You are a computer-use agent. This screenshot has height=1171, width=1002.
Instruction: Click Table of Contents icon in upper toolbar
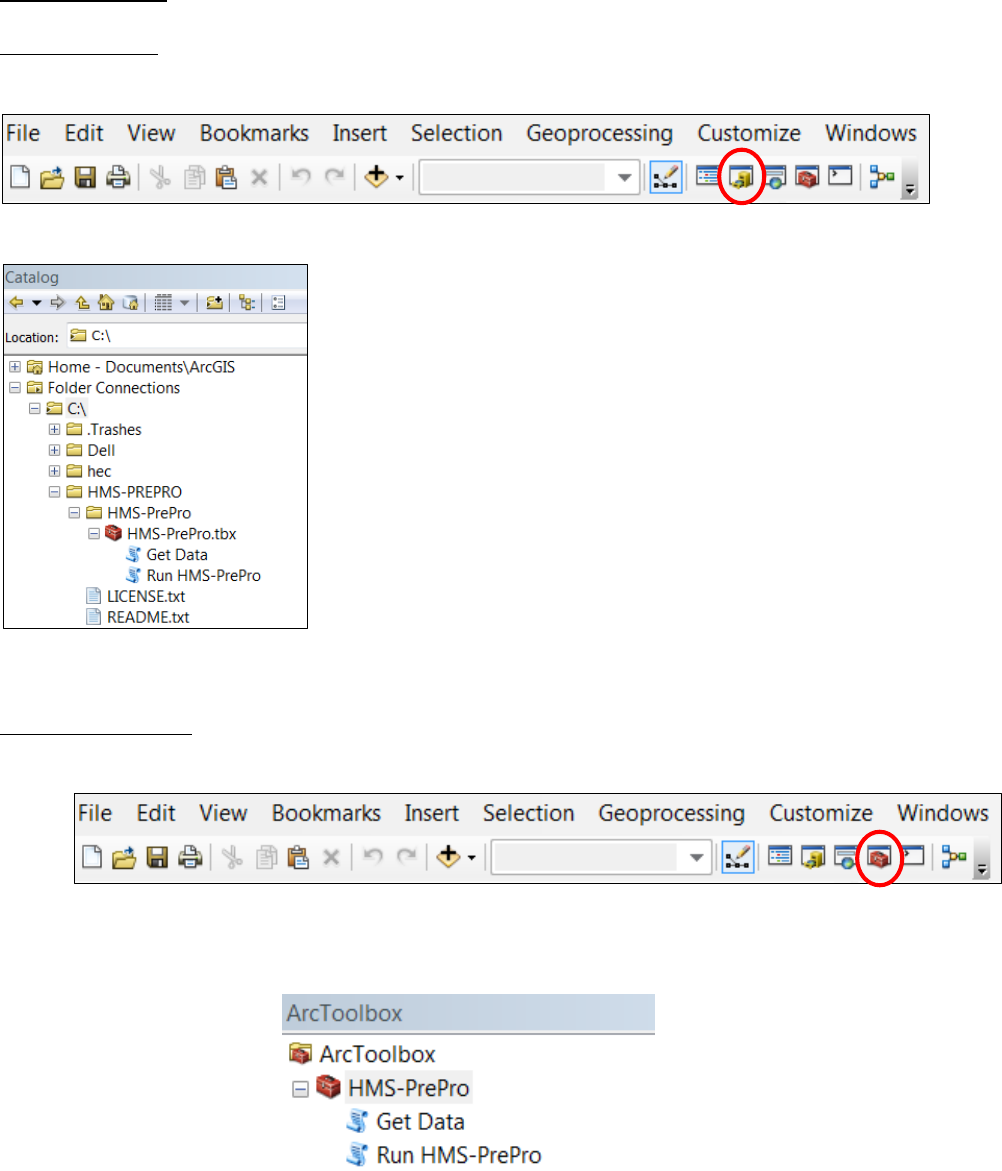(x=708, y=177)
